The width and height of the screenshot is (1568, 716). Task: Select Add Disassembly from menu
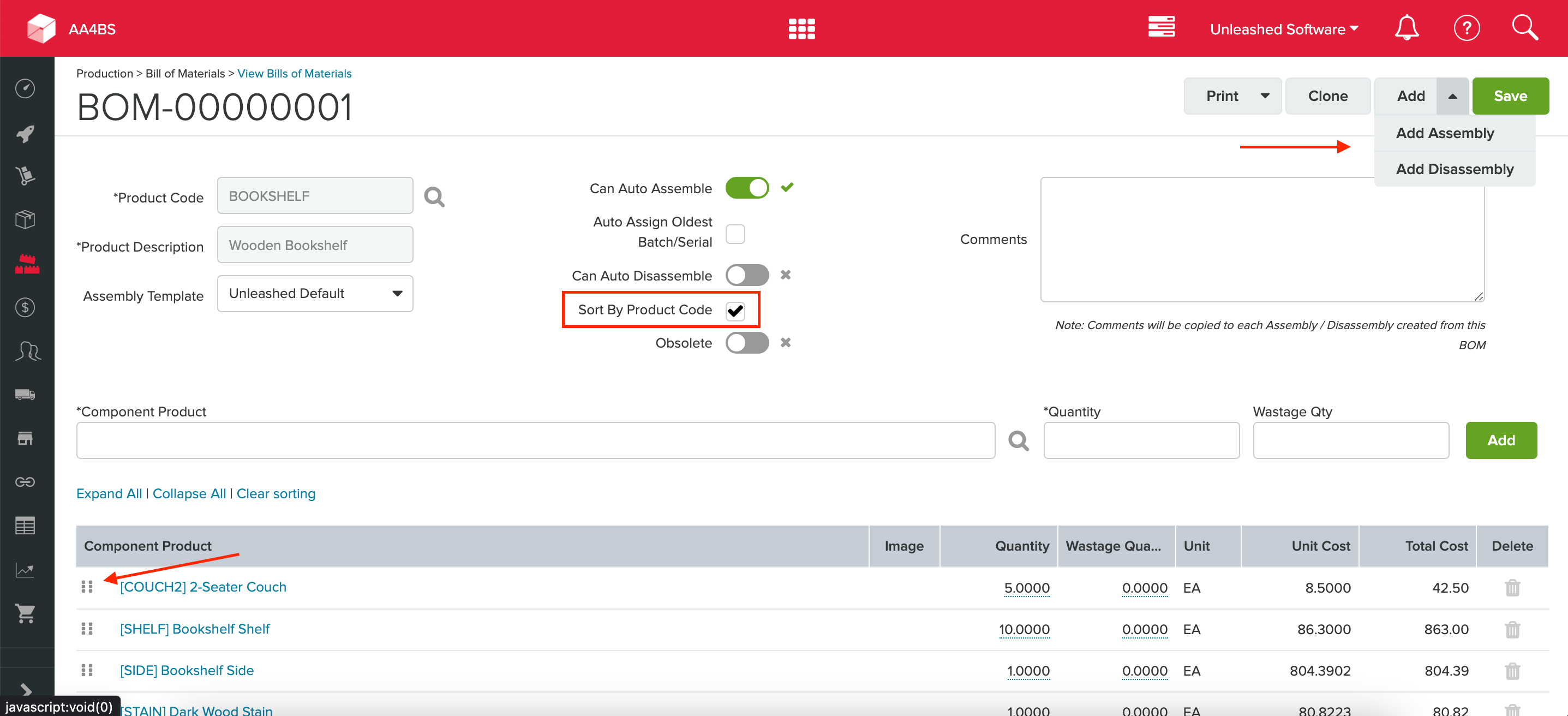(x=1455, y=169)
